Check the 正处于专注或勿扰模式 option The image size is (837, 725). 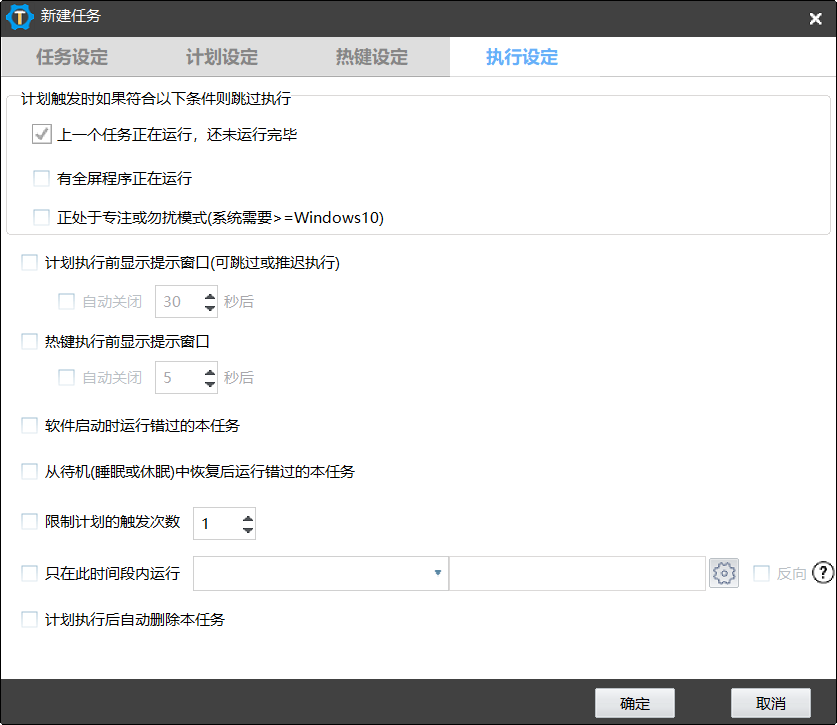pyautogui.click(x=41, y=217)
